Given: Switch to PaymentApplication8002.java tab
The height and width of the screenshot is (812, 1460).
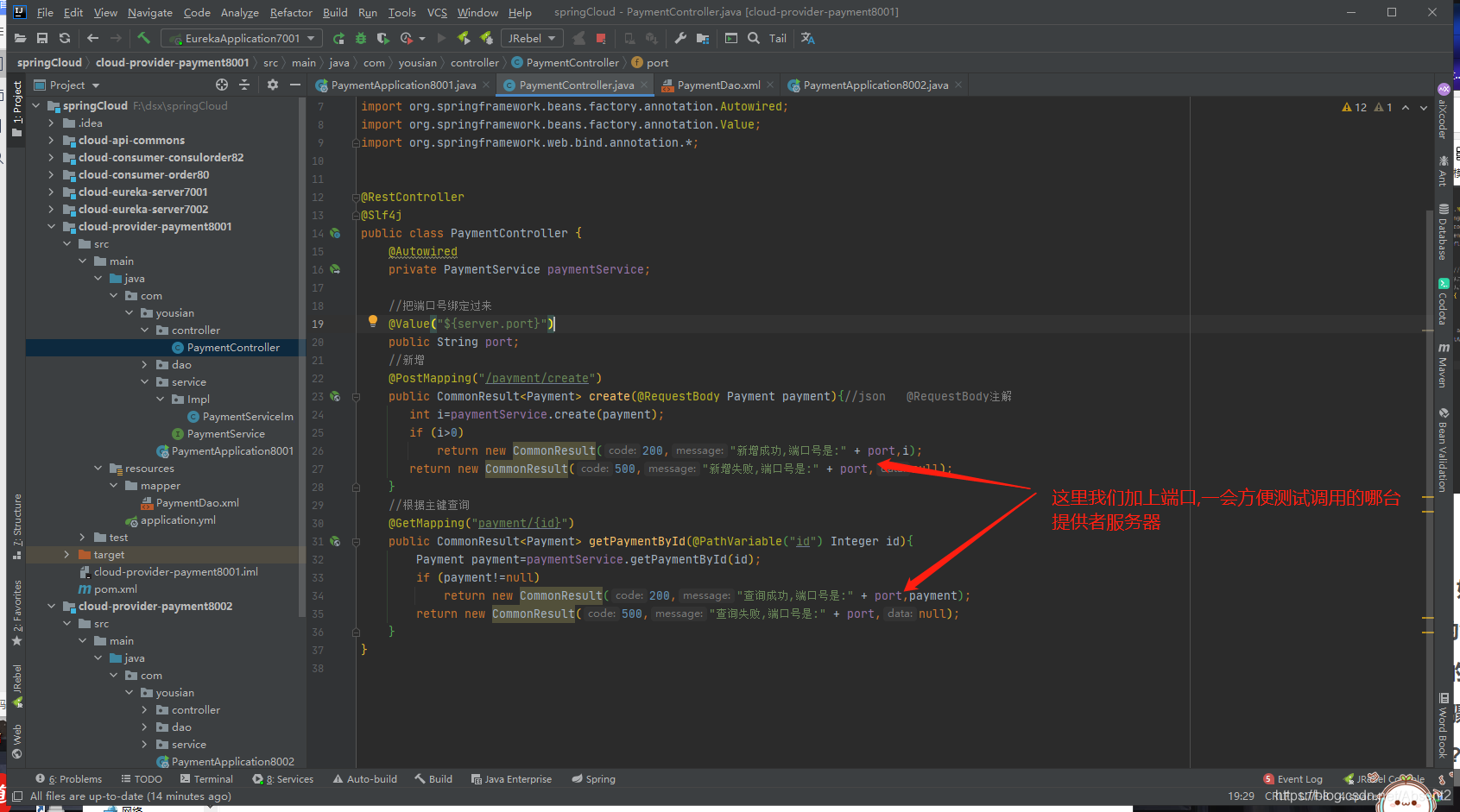Looking at the screenshot, I should click(875, 85).
